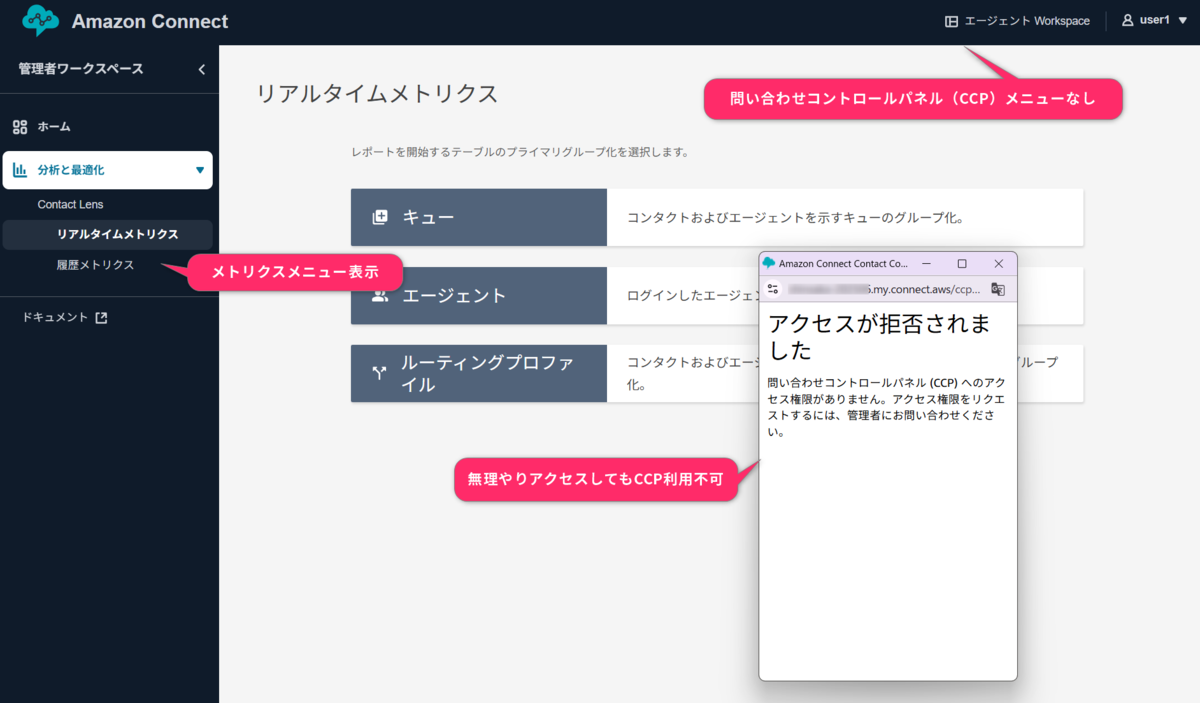Click the ルーティングプロファイル routing icon

click(379, 373)
